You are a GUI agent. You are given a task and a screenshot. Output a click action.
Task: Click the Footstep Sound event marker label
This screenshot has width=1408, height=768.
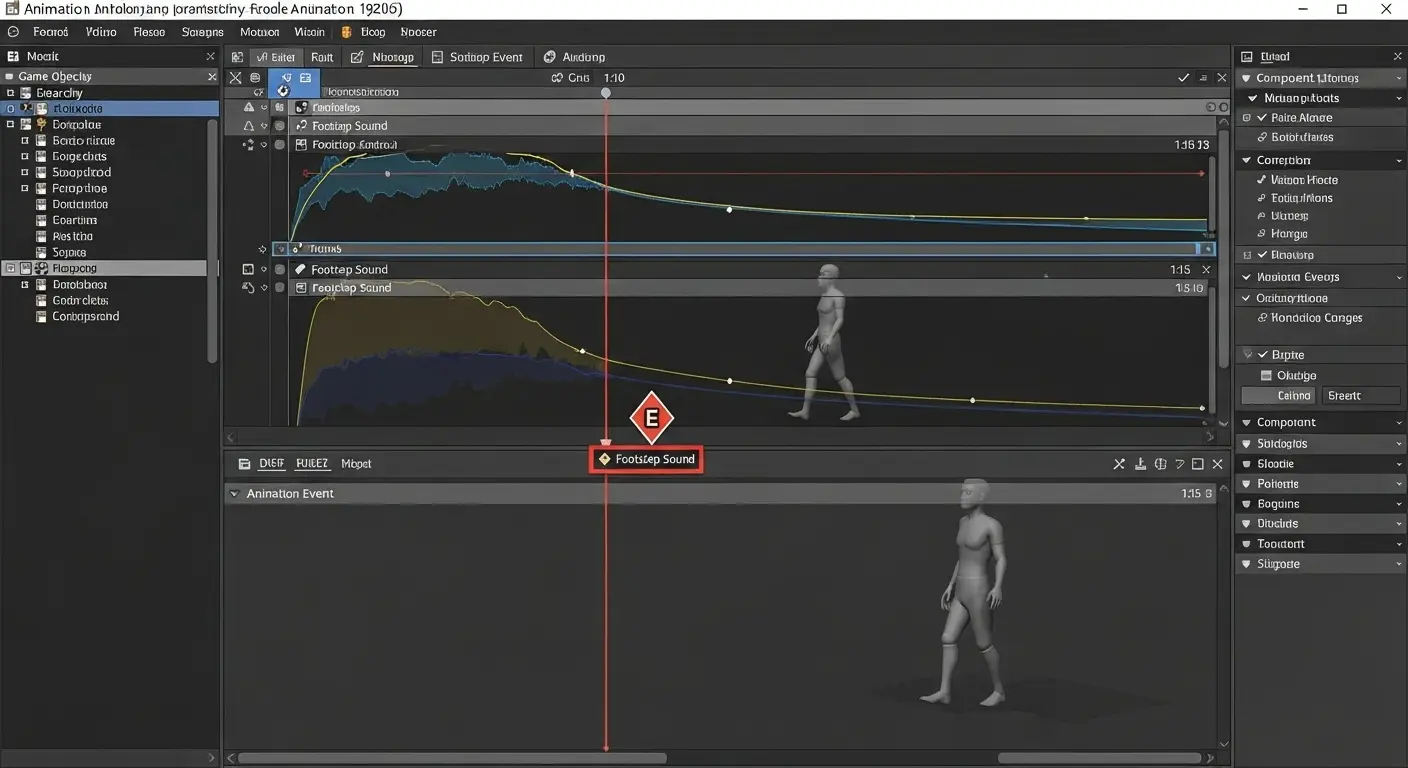645,459
